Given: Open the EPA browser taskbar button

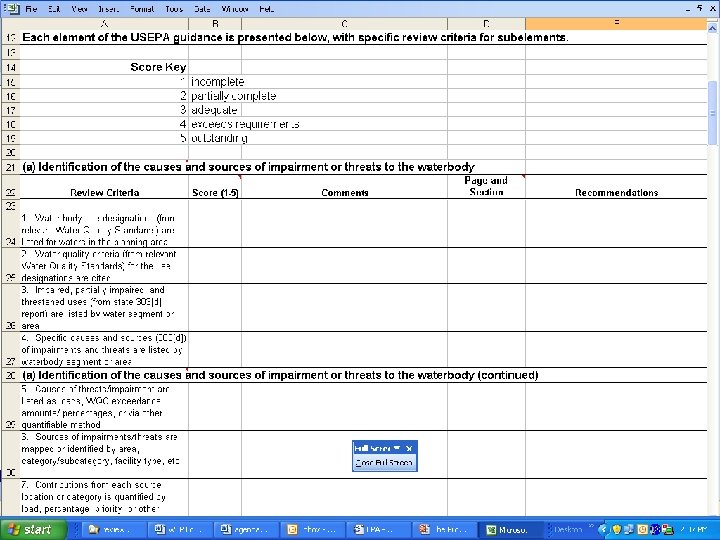Looking at the screenshot, I should point(377,529).
